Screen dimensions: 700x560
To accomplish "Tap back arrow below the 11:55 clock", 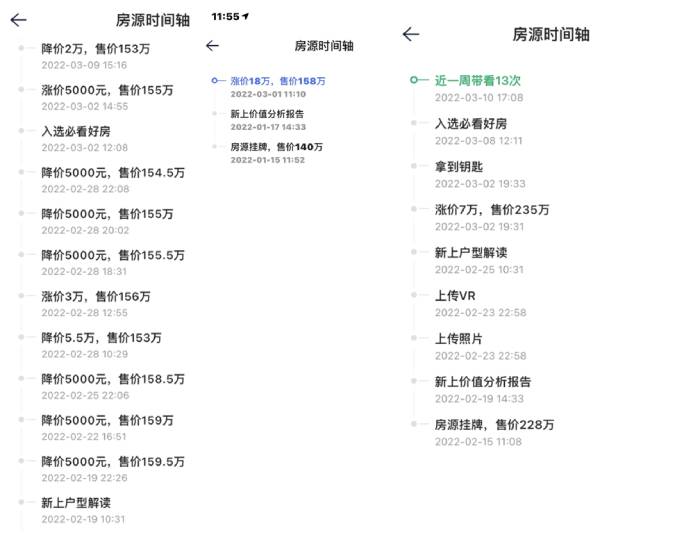I will click(x=212, y=46).
